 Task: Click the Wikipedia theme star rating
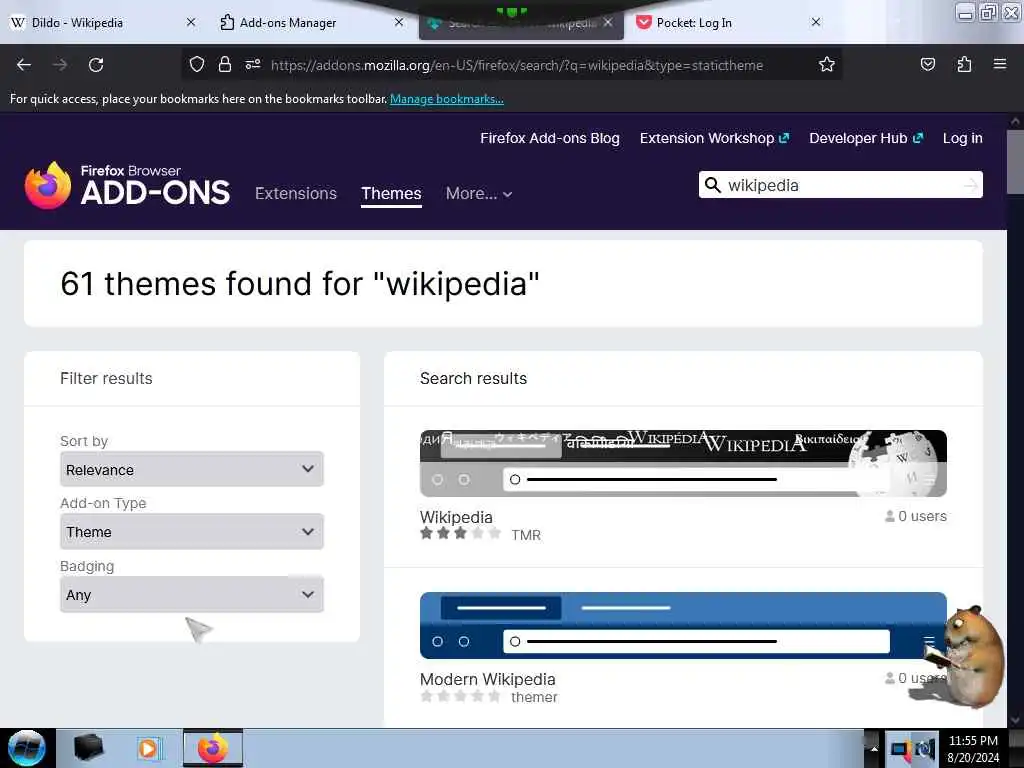point(460,534)
